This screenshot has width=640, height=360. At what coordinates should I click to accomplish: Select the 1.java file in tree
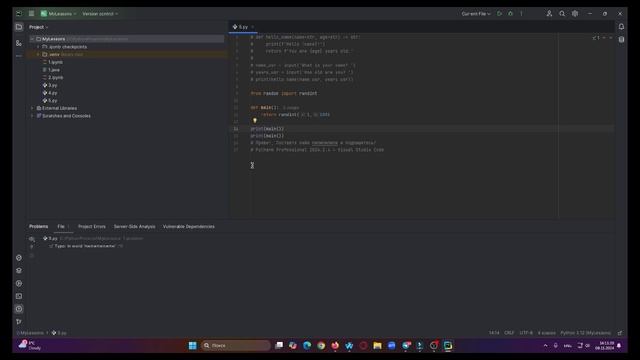[x=51, y=70]
